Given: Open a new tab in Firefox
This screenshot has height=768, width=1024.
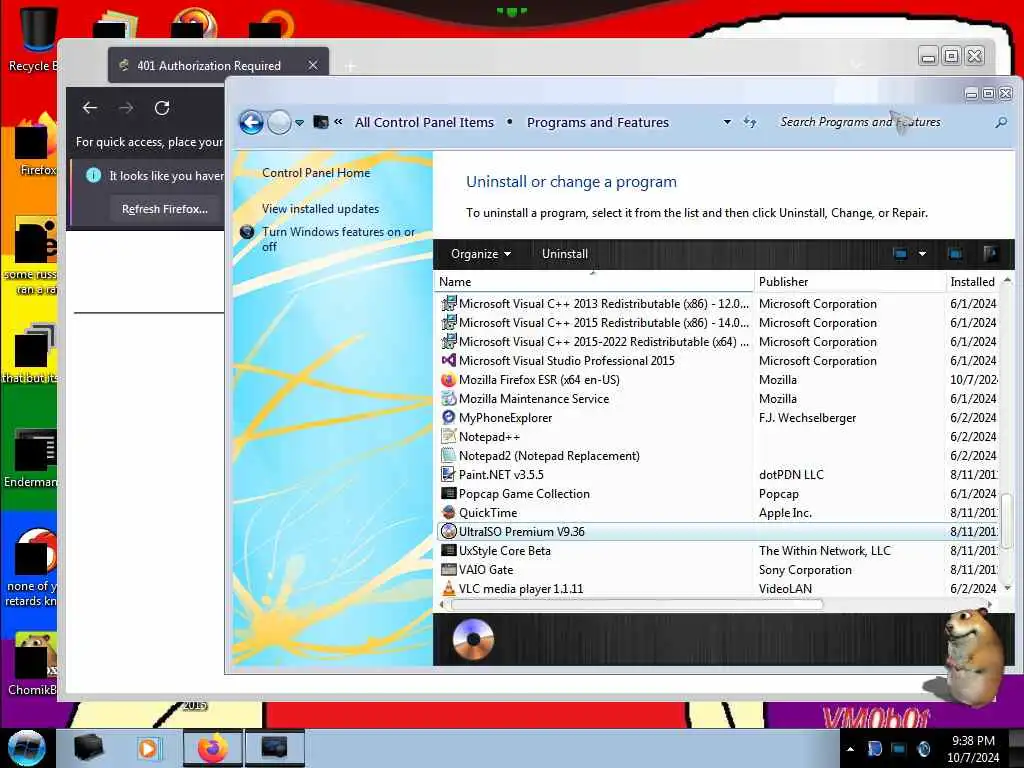Looking at the screenshot, I should tap(350, 66).
